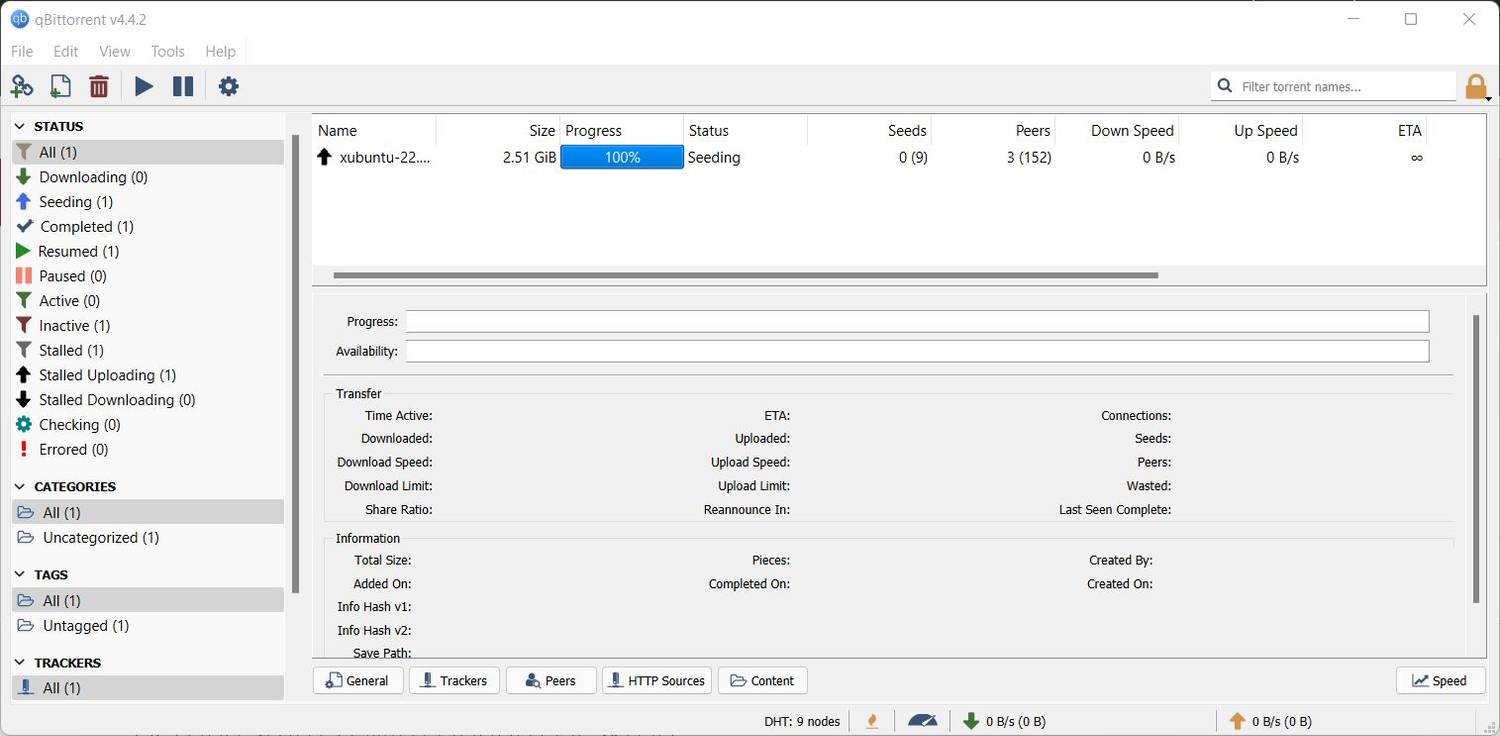
Task: Open the Tools menu
Action: pos(167,51)
